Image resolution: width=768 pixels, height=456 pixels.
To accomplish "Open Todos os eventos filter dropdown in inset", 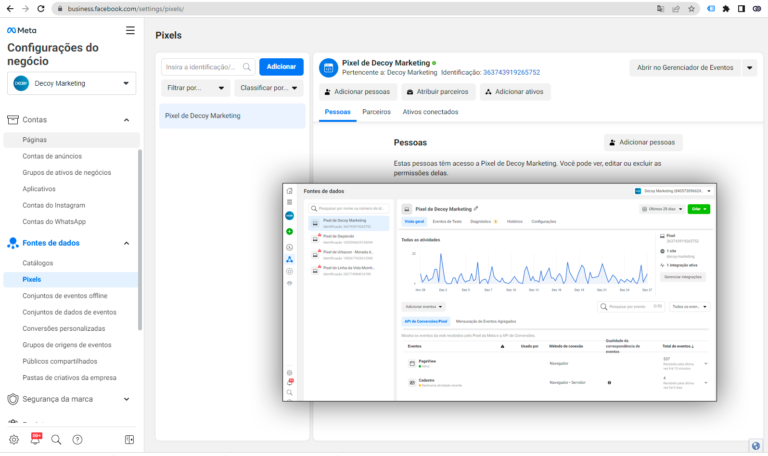I will click(689, 307).
